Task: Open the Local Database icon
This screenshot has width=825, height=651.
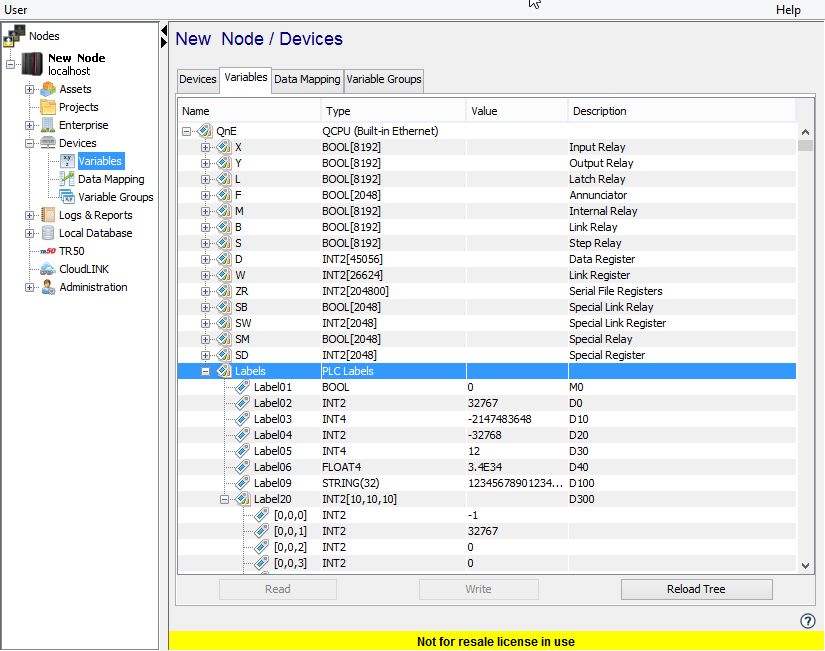Action: (48, 233)
